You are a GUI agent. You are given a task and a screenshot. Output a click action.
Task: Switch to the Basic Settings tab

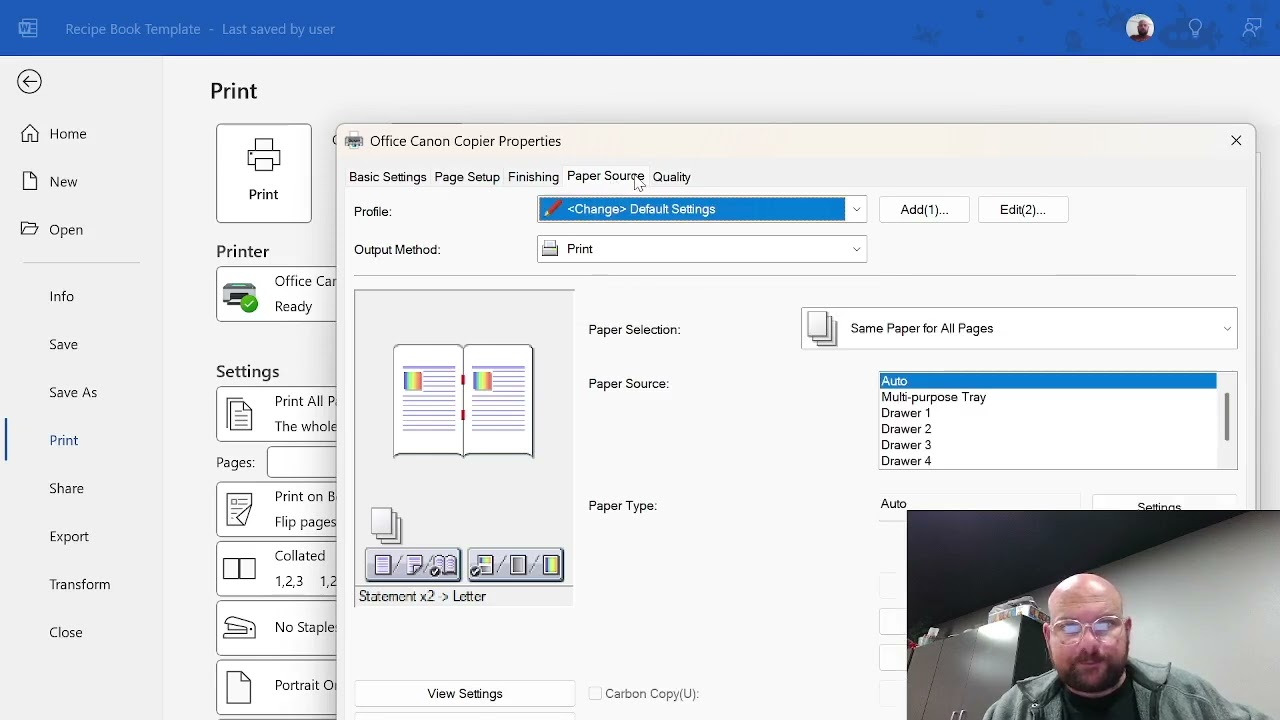[x=388, y=177]
